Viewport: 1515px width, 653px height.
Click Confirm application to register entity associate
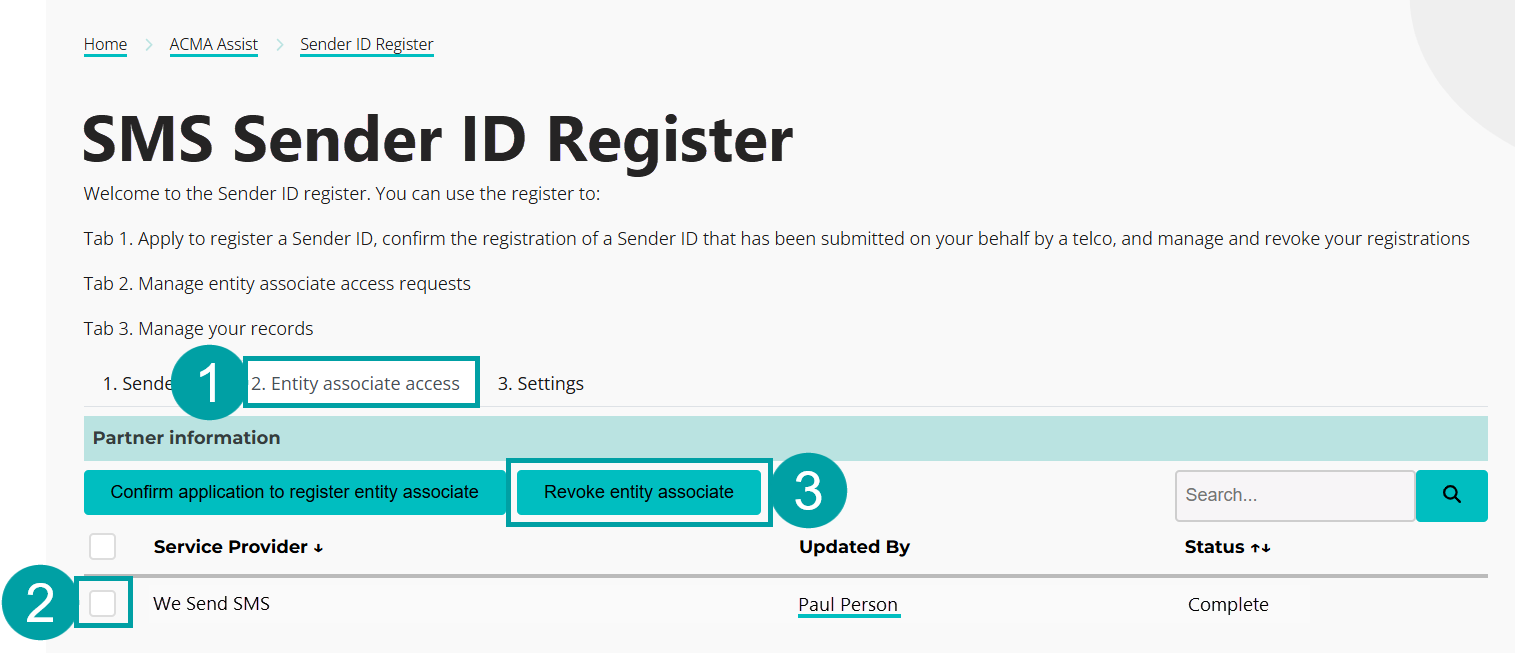pos(294,492)
